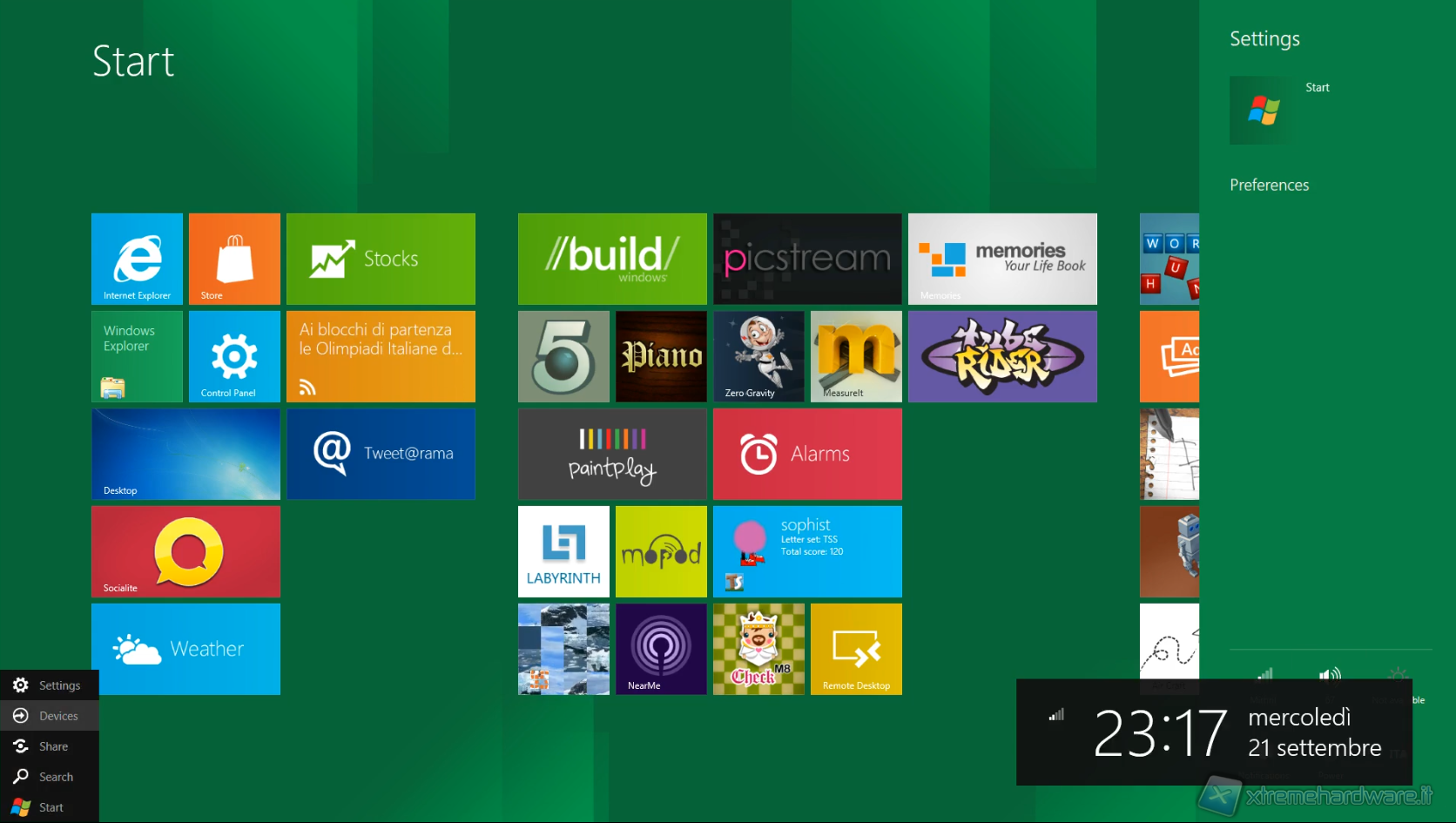This screenshot has width=1456, height=823.
Task: Select Settings in the charms menu
Action: 50,685
